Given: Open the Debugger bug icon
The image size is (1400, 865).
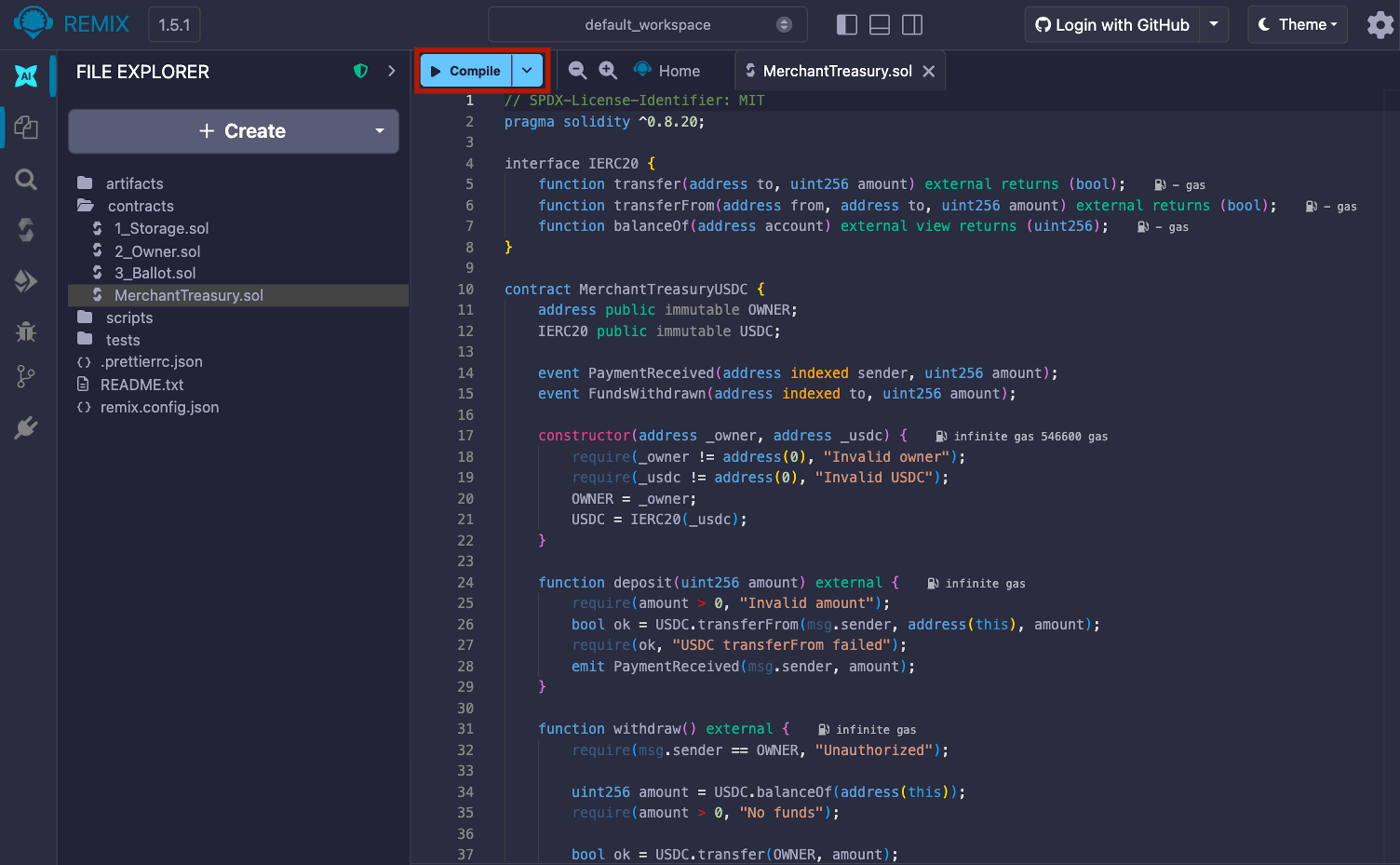Looking at the screenshot, I should click(26, 329).
